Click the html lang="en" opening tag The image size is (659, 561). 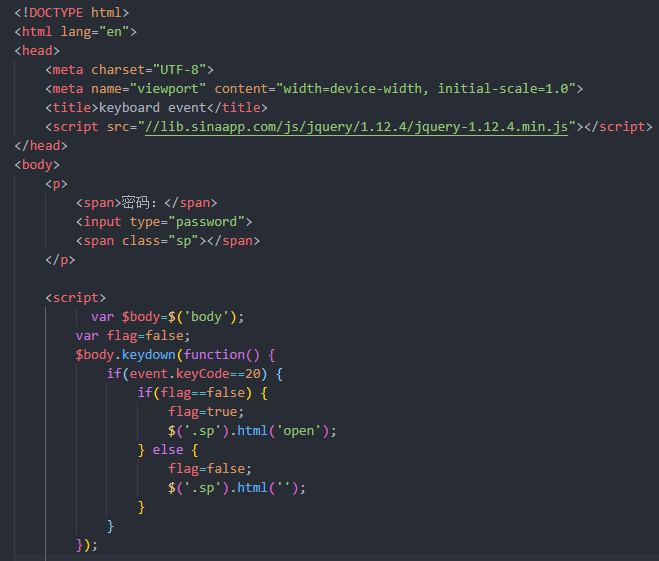pos(75,32)
